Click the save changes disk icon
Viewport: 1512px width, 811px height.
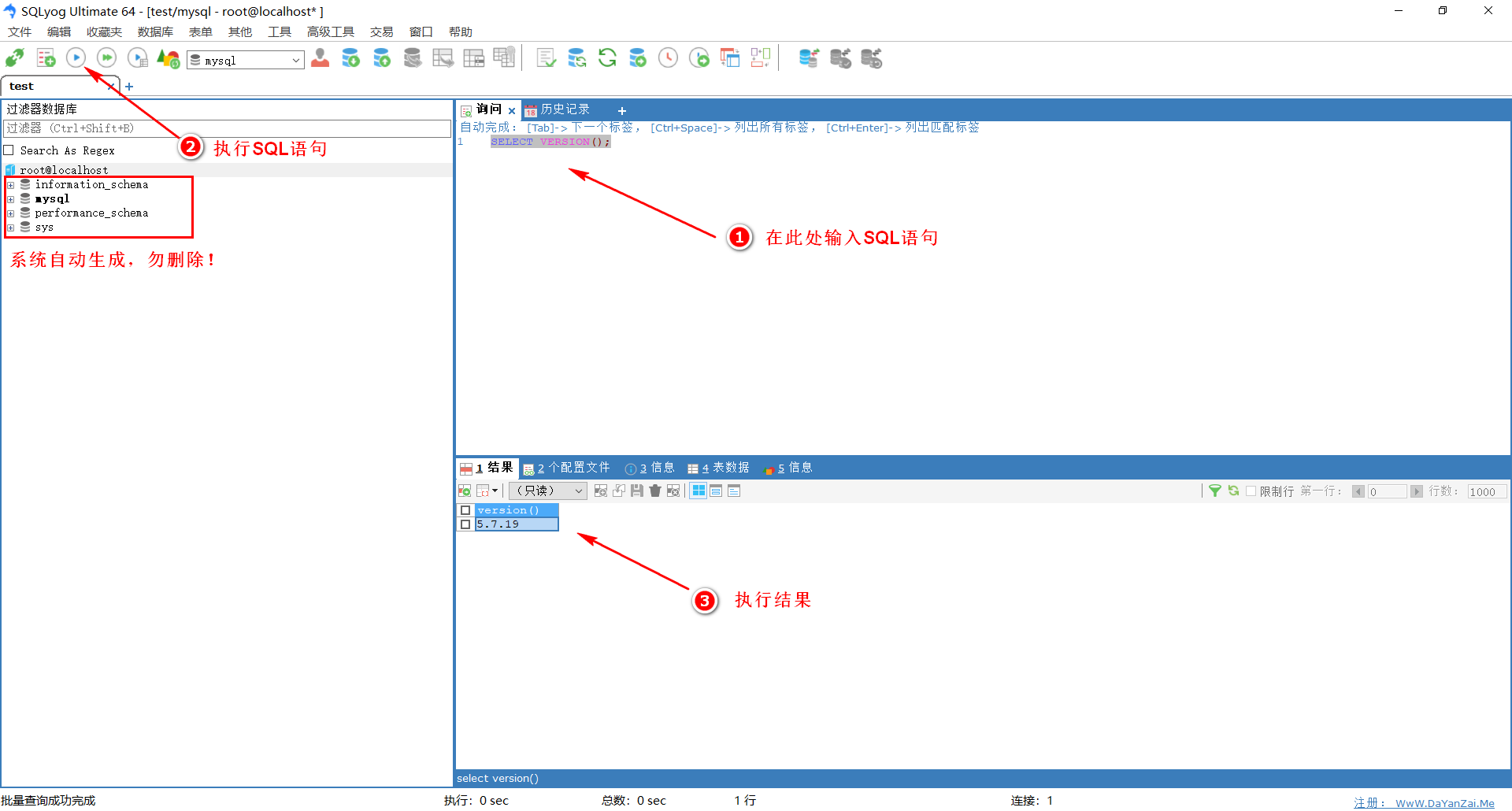pyautogui.click(x=637, y=491)
